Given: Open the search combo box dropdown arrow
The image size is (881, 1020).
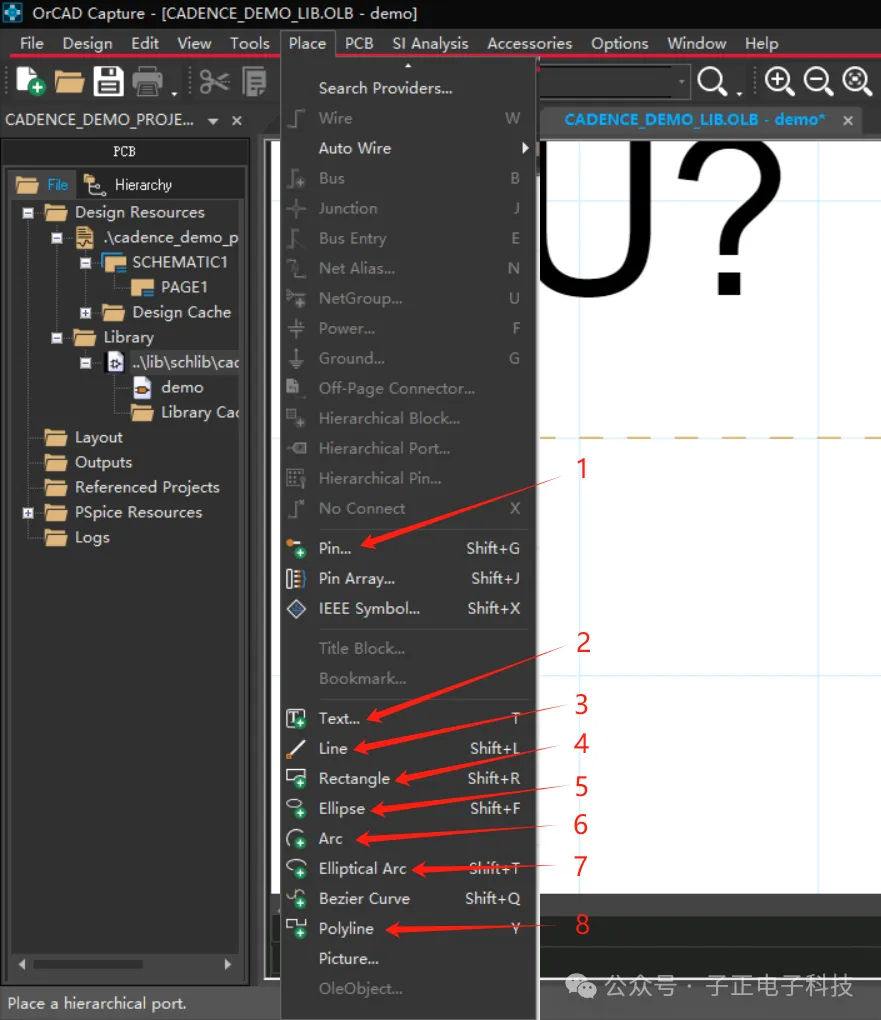Looking at the screenshot, I should point(681,82).
